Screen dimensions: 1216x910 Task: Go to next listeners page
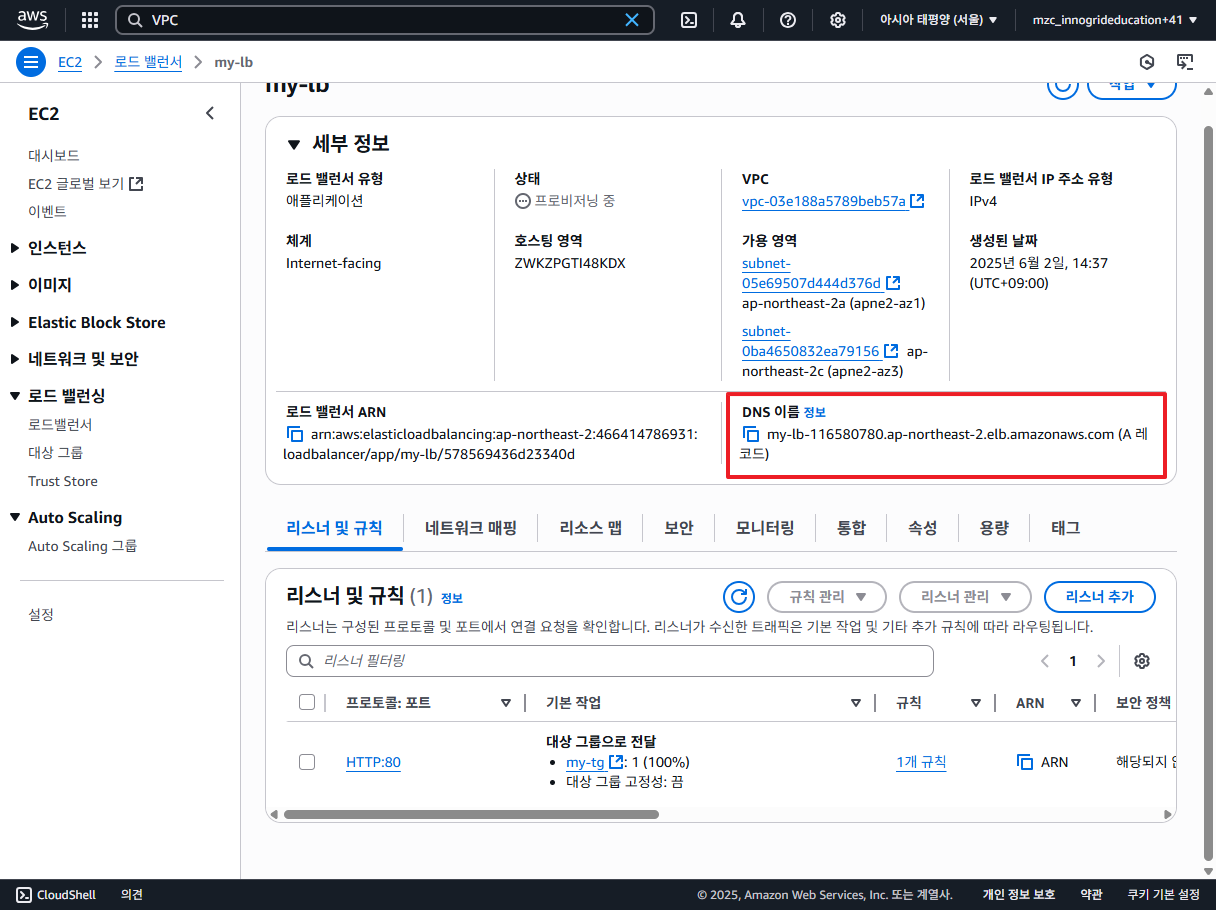pos(1101,661)
